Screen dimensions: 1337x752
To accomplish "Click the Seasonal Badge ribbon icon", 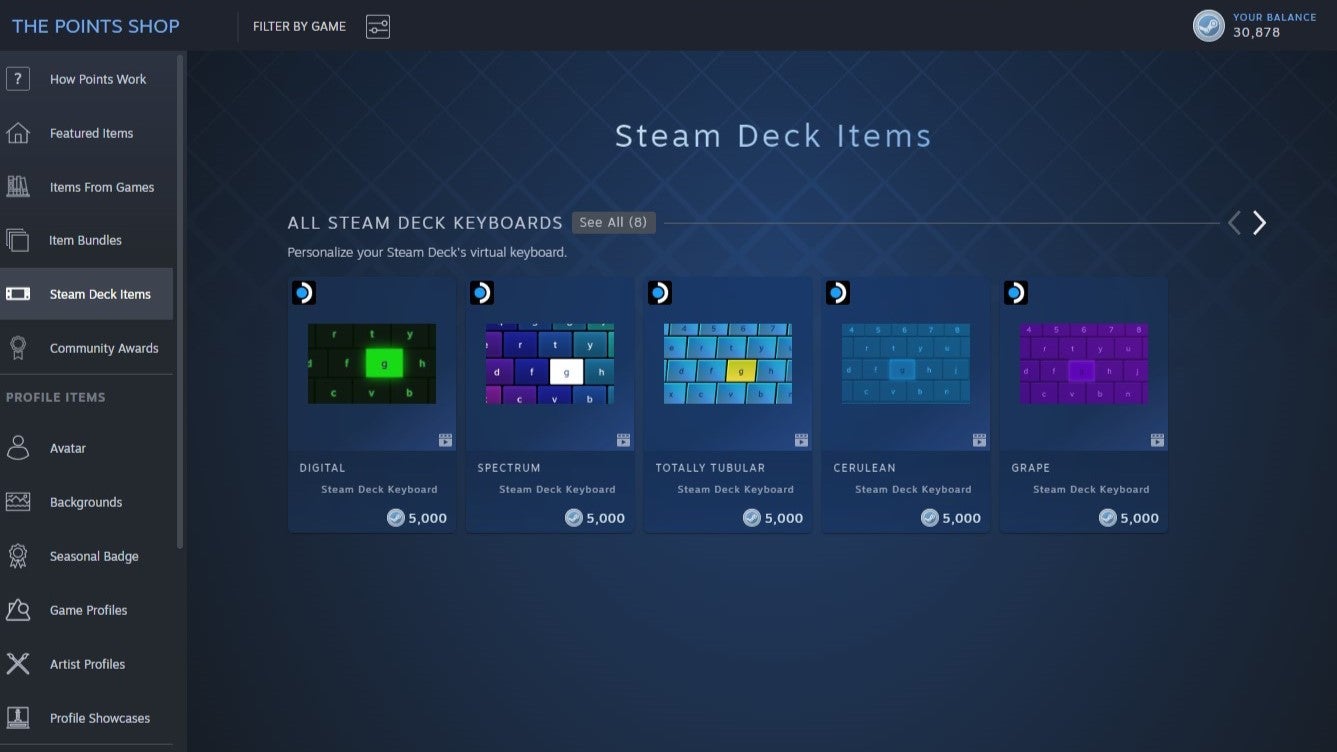I will (x=17, y=556).
